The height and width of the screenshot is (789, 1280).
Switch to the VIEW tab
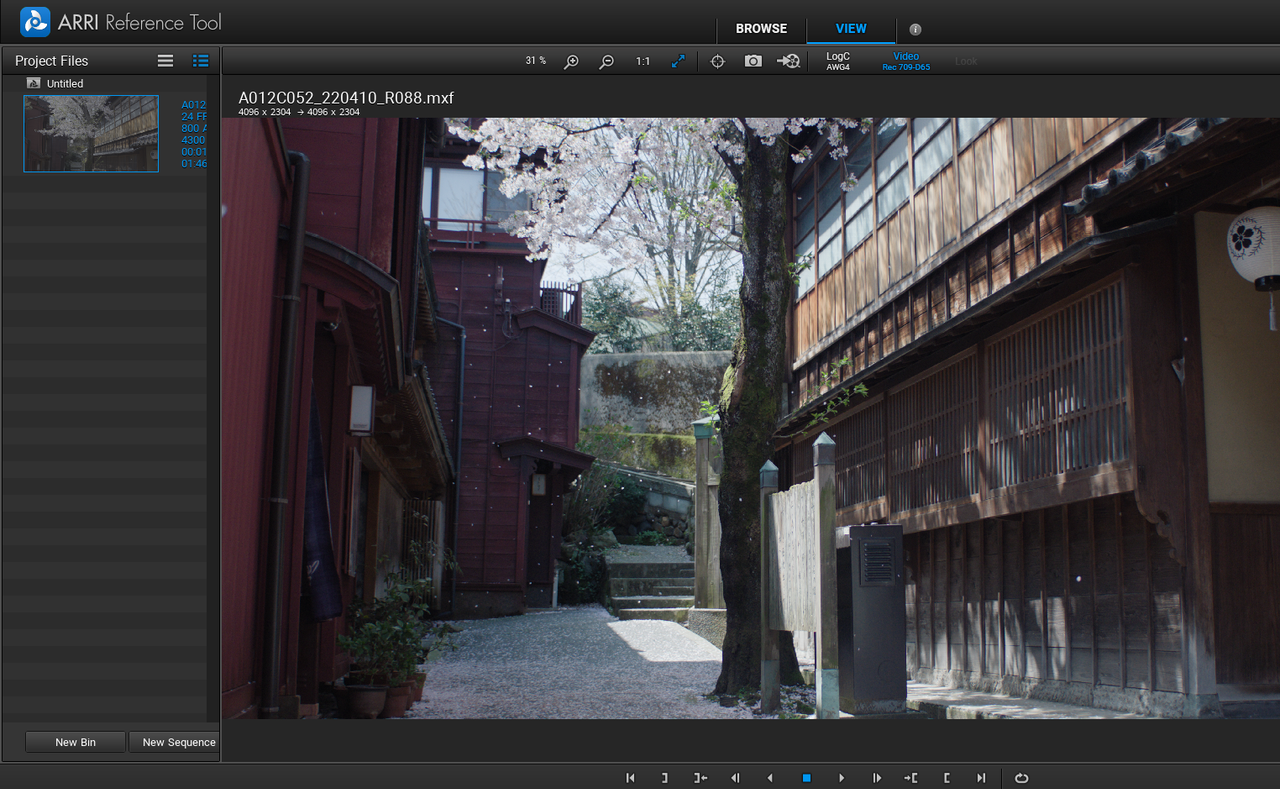(x=851, y=29)
